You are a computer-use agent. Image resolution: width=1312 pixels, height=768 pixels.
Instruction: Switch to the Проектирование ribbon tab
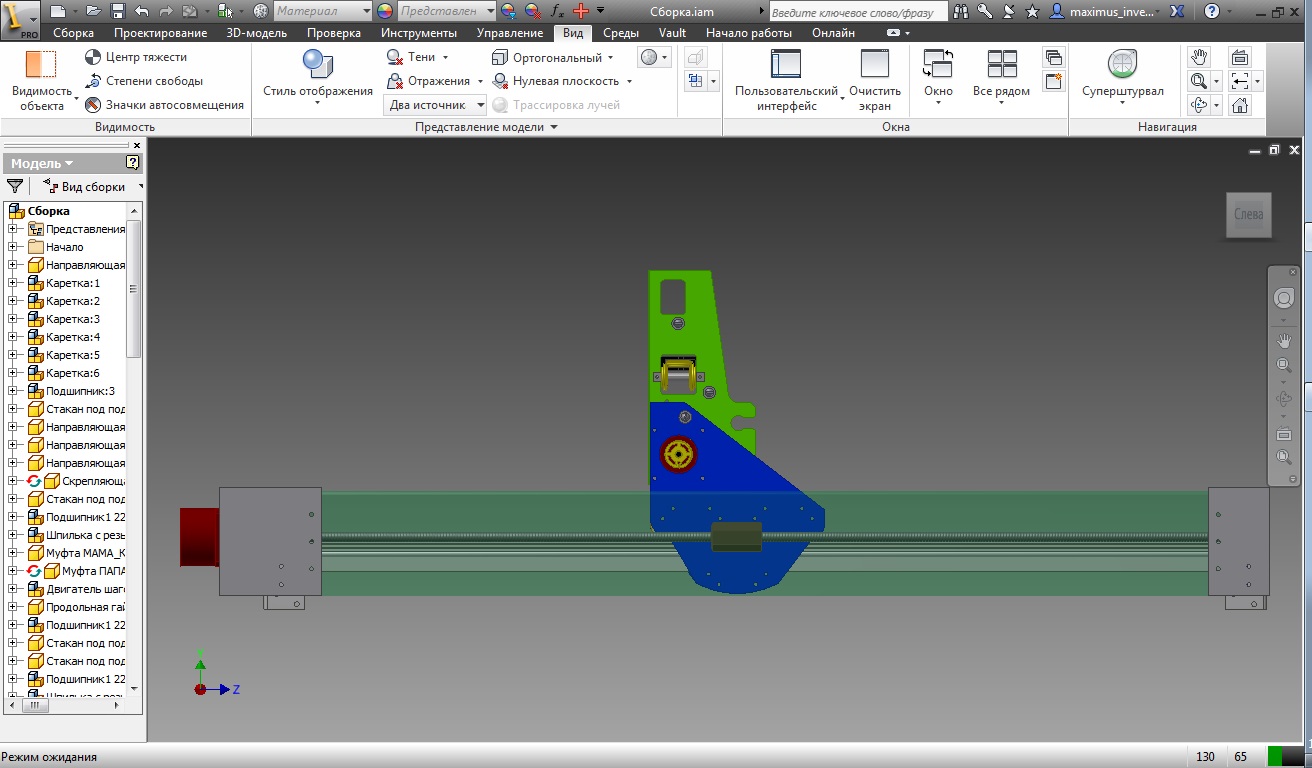click(160, 33)
